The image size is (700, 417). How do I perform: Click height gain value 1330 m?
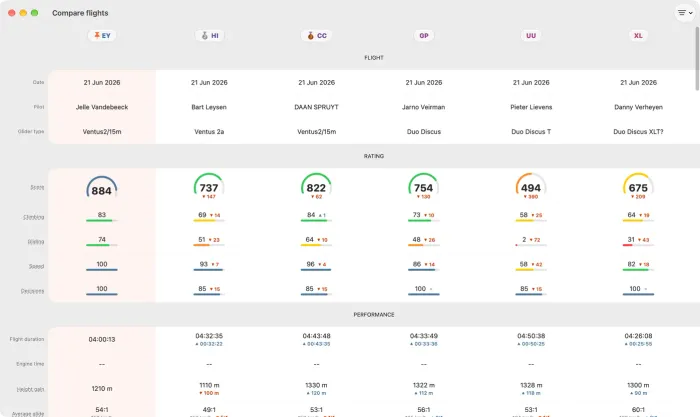(317, 385)
